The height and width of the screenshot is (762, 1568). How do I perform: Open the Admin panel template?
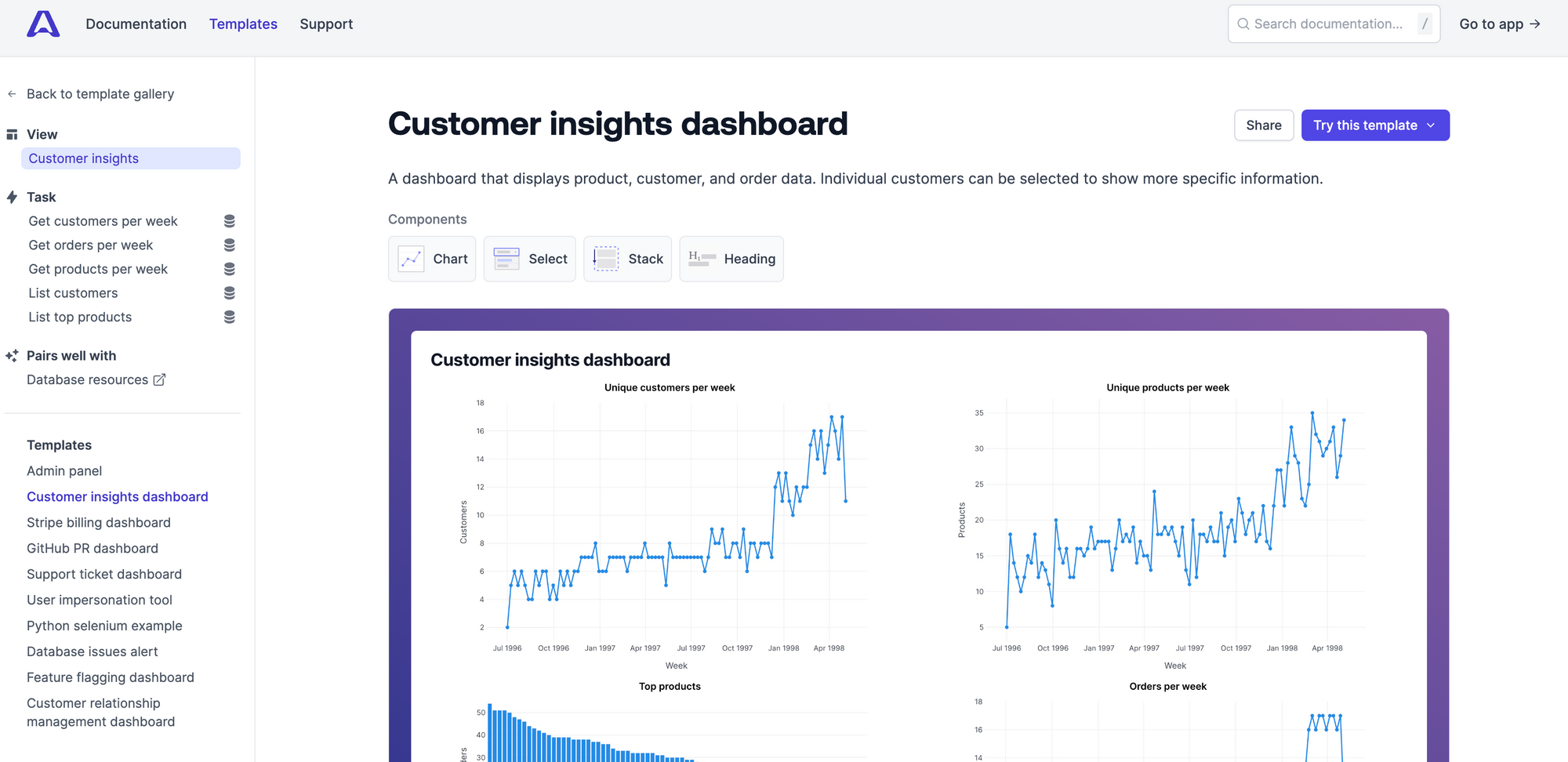(x=64, y=471)
